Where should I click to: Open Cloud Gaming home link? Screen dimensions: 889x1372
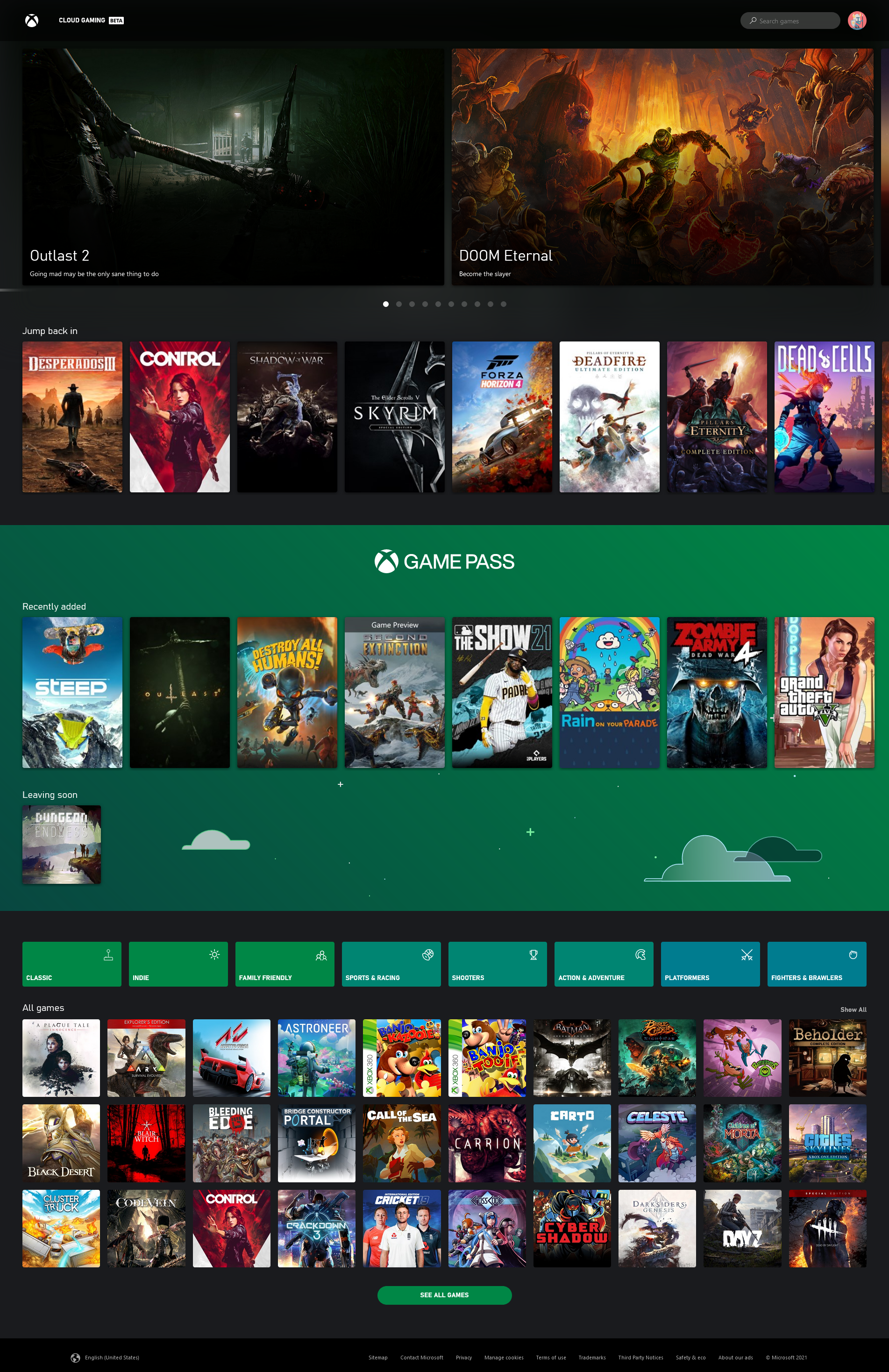(x=91, y=20)
